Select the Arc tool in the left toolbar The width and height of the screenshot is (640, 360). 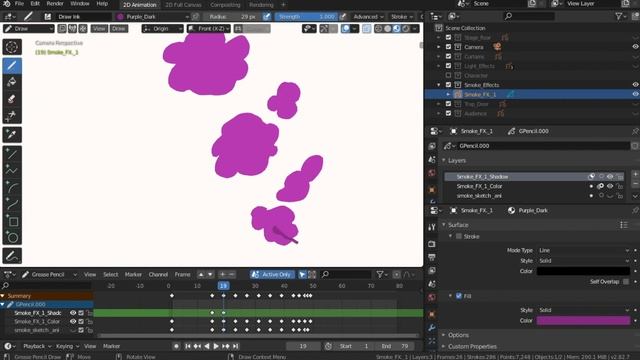click(x=12, y=187)
